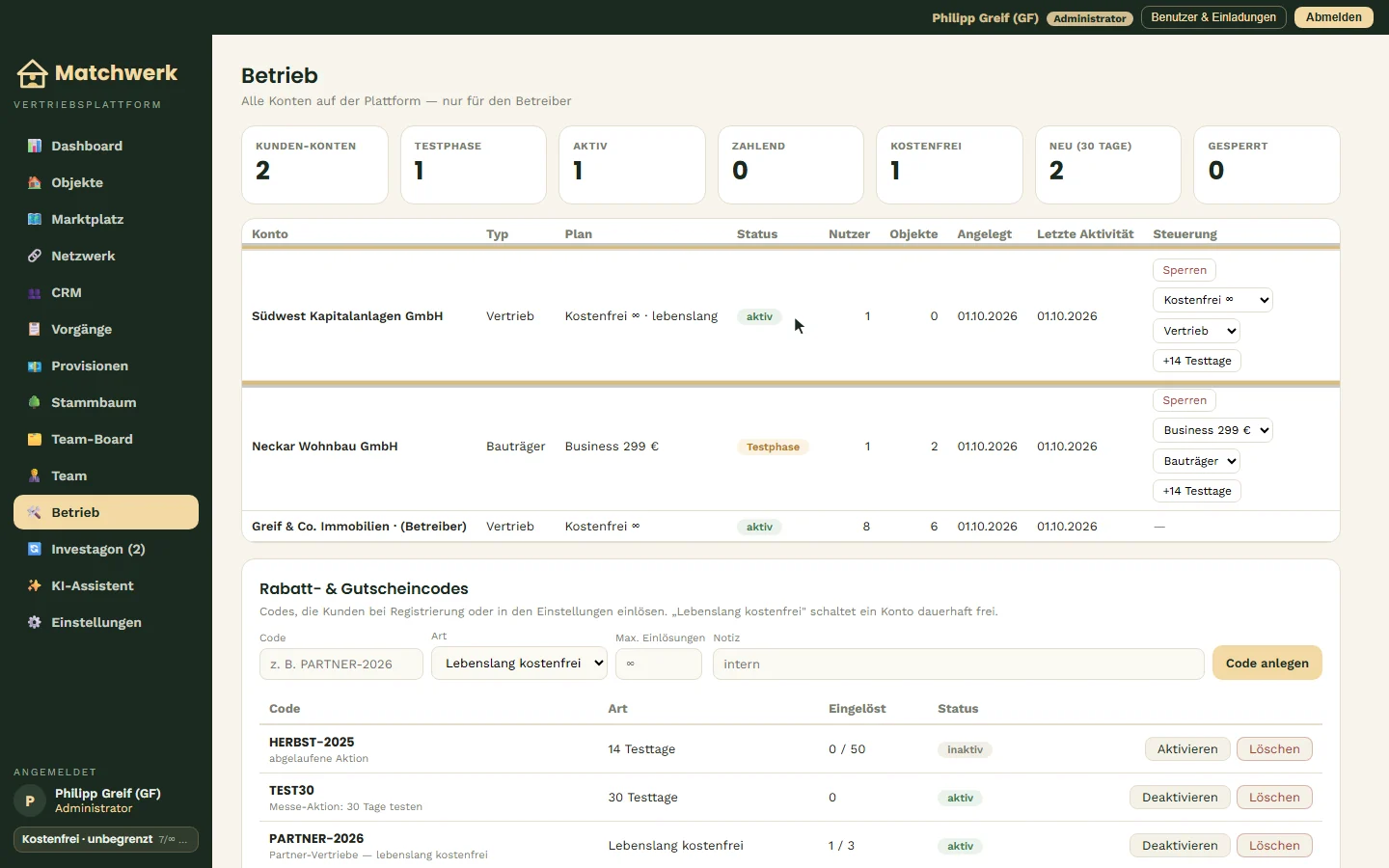This screenshot has width=1389, height=868.
Task: Click the user avatar with letter P
Action: coord(30,800)
